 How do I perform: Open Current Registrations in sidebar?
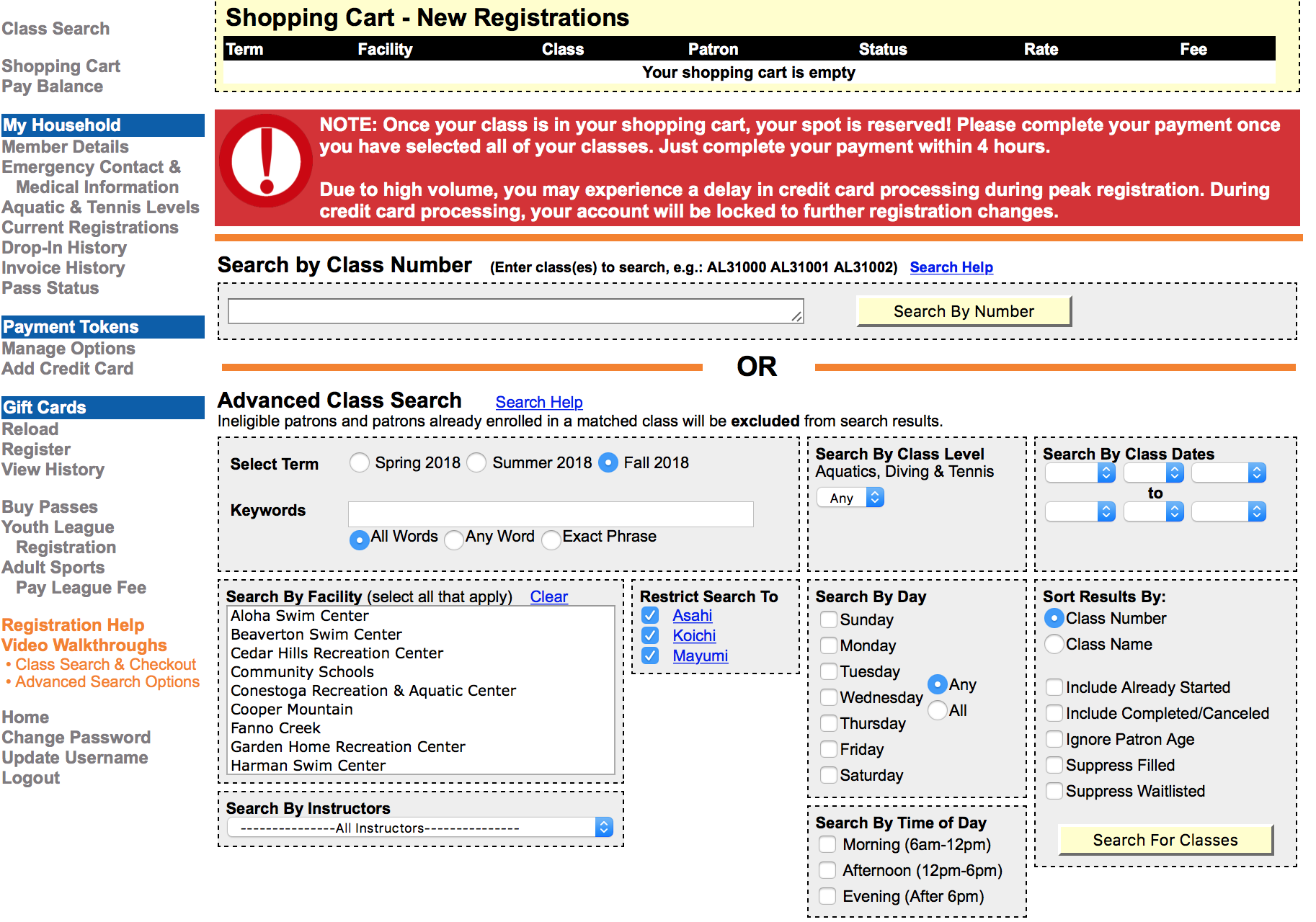[x=90, y=228]
